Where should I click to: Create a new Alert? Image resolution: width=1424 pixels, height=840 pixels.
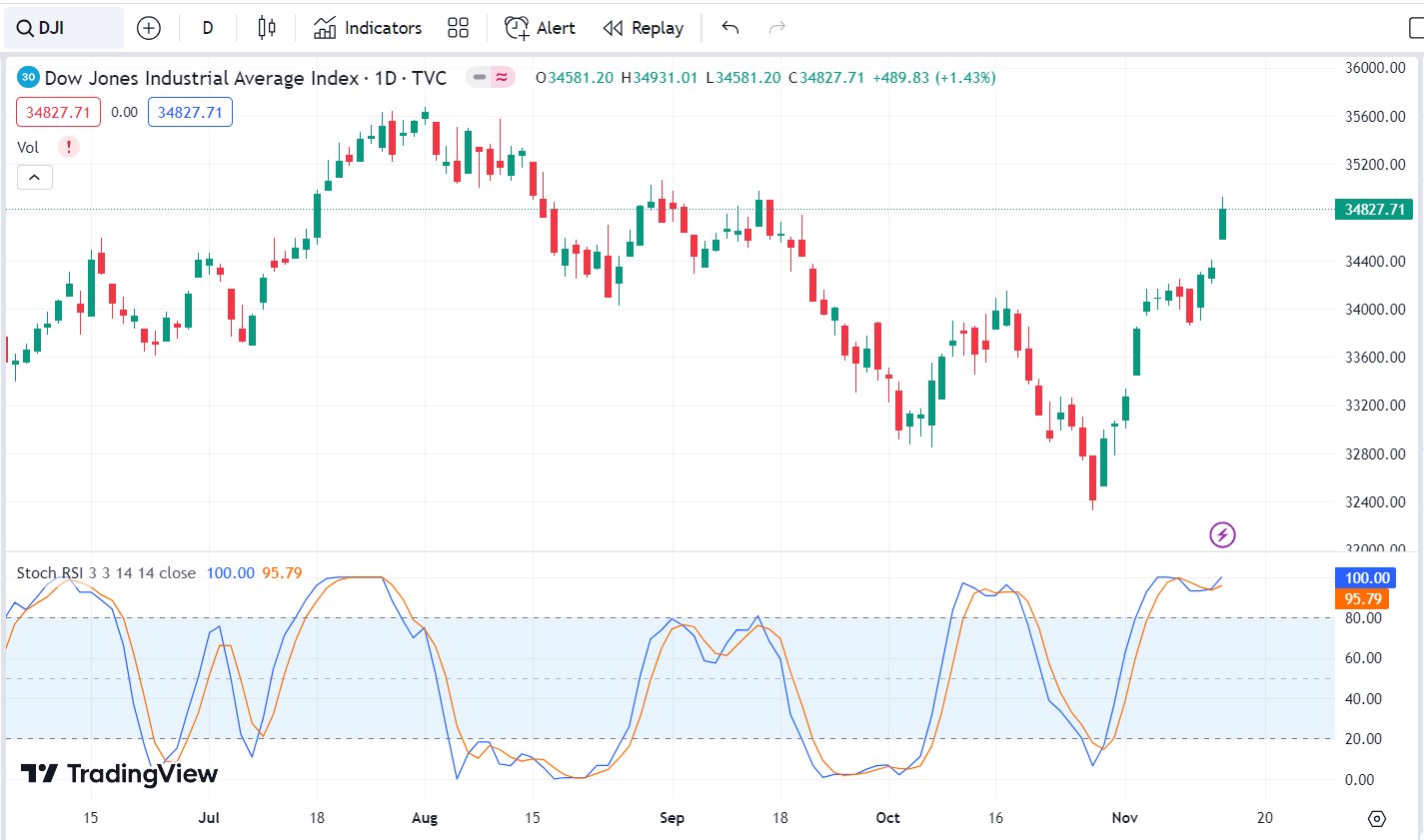[540, 28]
